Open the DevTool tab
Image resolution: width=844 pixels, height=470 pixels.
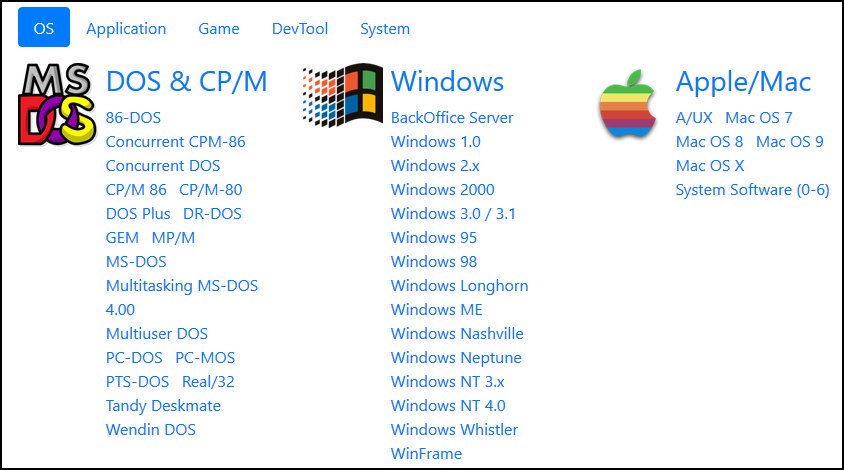tap(300, 29)
